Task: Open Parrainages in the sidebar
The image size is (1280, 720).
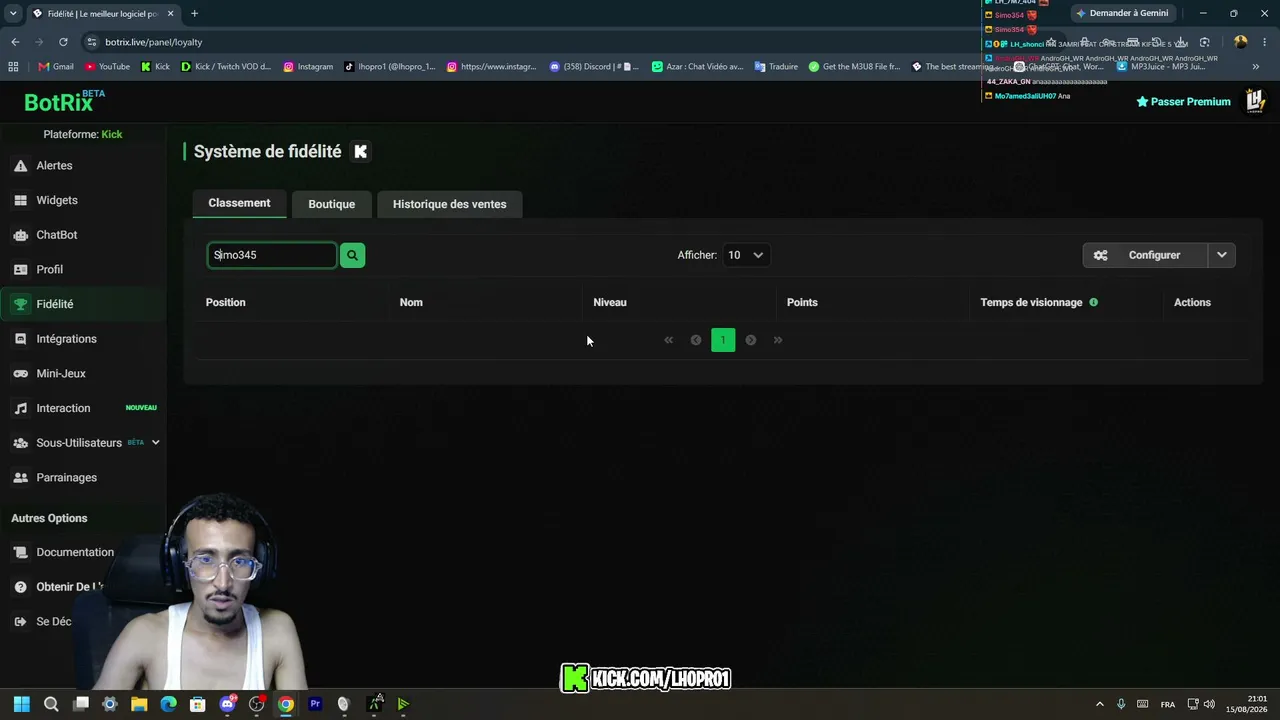Action: [x=66, y=477]
